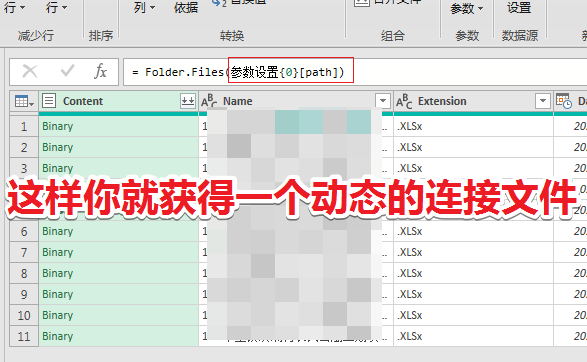Click Binary in row 10
Screen dimensions: 587x362
(57, 315)
